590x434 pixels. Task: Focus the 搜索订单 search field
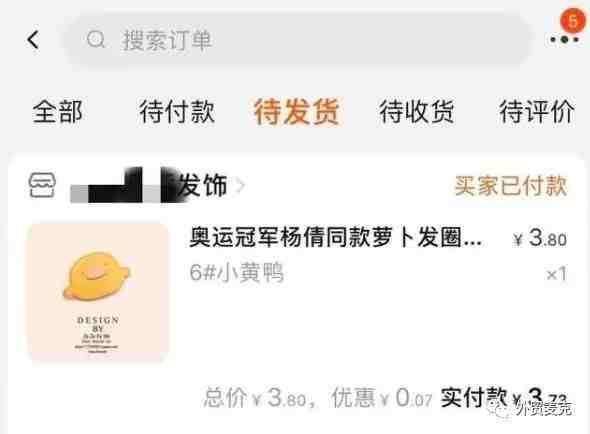297,40
